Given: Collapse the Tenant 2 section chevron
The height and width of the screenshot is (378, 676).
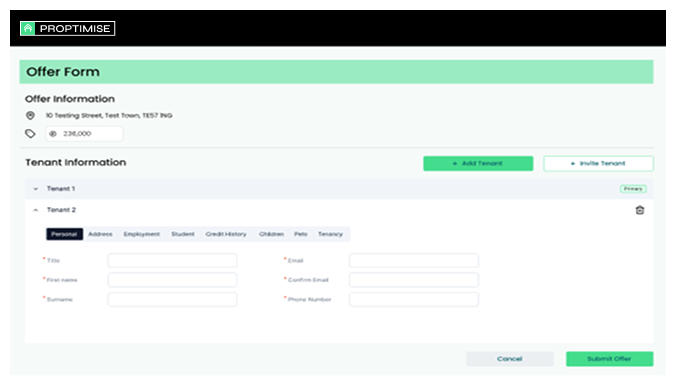Looking at the screenshot, I should click(x=36, y=210).
